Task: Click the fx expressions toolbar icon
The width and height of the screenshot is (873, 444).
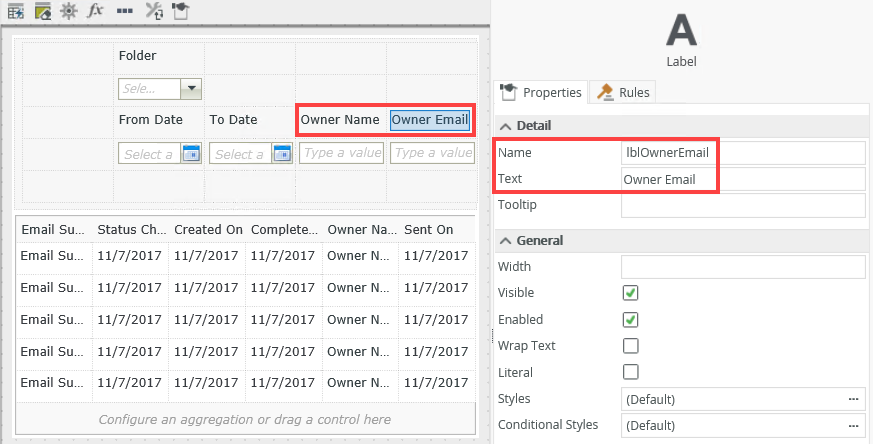Action: coord(95,11)
